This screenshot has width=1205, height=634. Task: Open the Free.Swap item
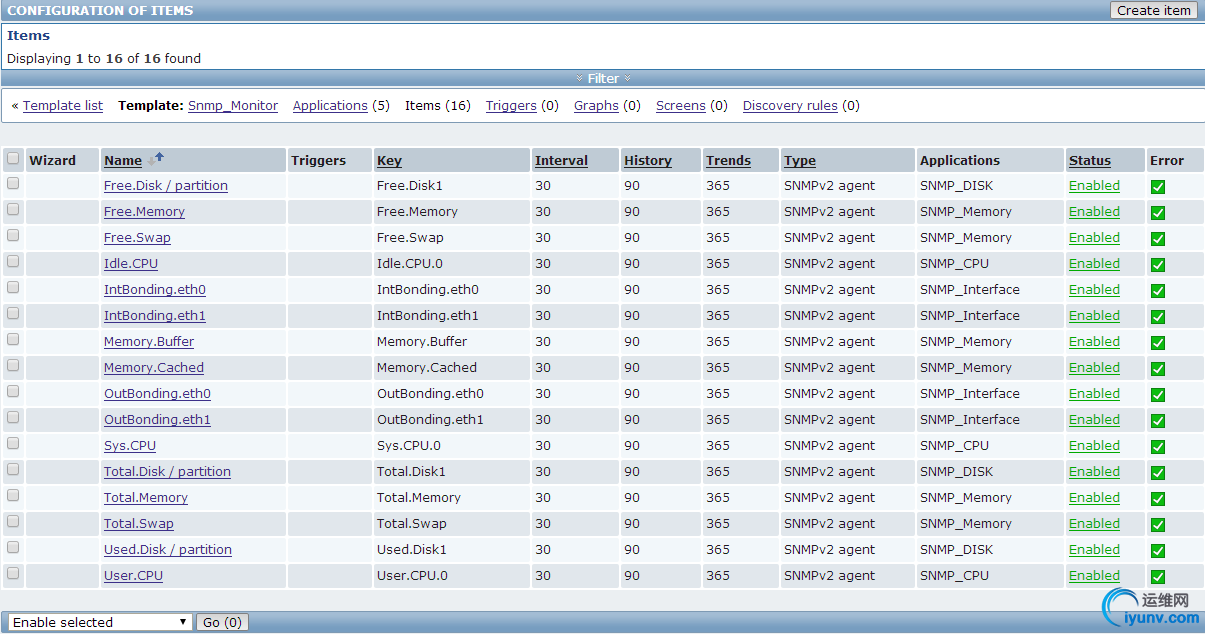click(x=137, y=238)
